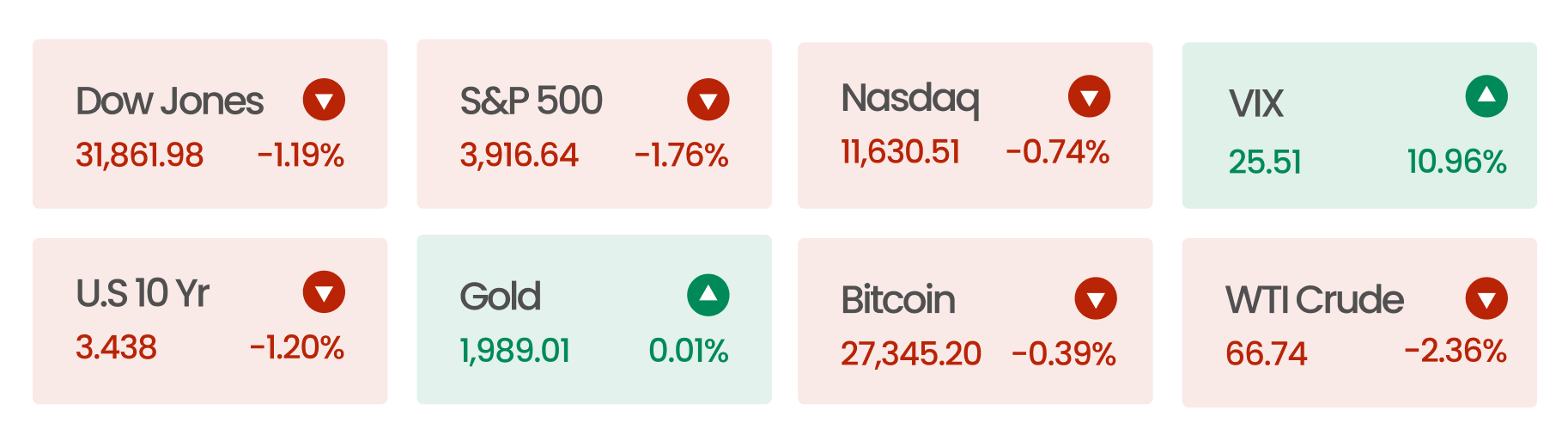Select the VIX index title
Image resolution: width=1568 pixels, height=441 pixels.
tap(1255, 104)
